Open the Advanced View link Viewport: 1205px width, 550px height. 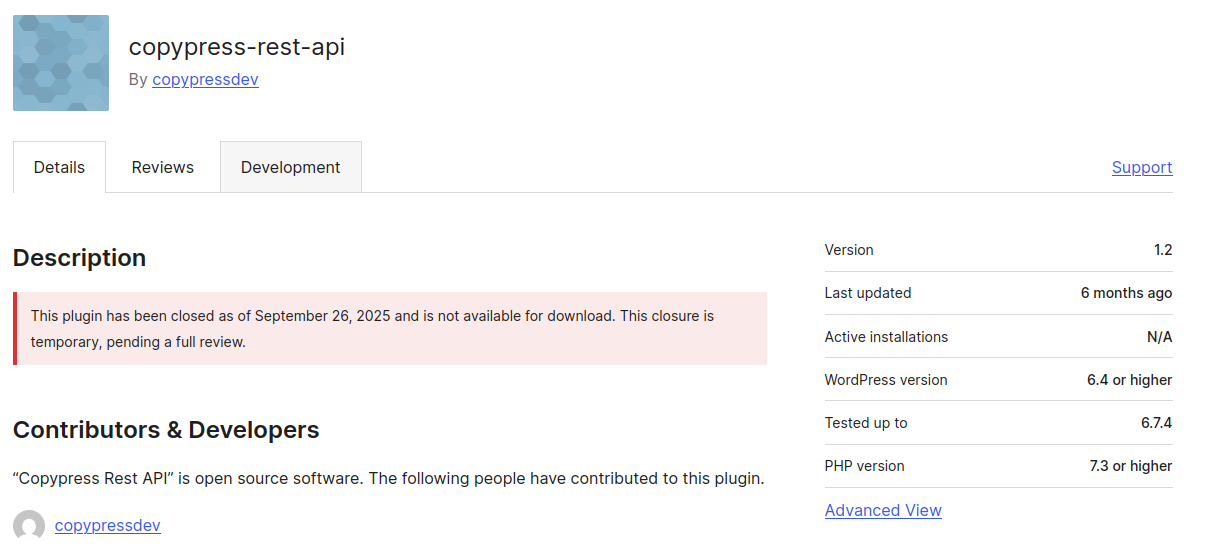tap(883, 510)
